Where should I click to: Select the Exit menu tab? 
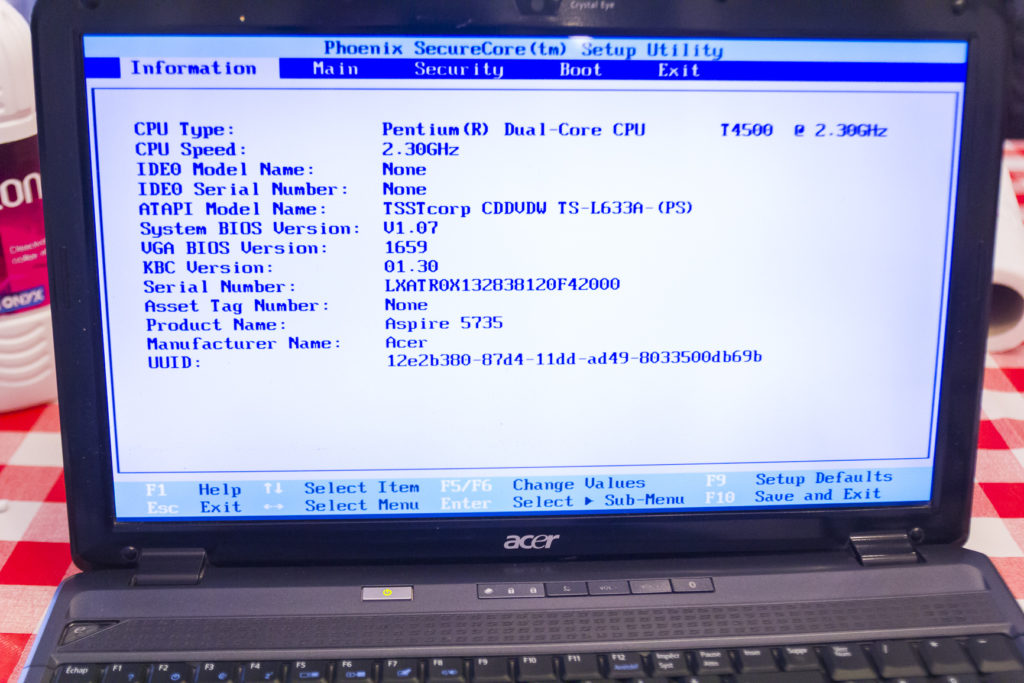pyautogui.click(x=678, y=70)
